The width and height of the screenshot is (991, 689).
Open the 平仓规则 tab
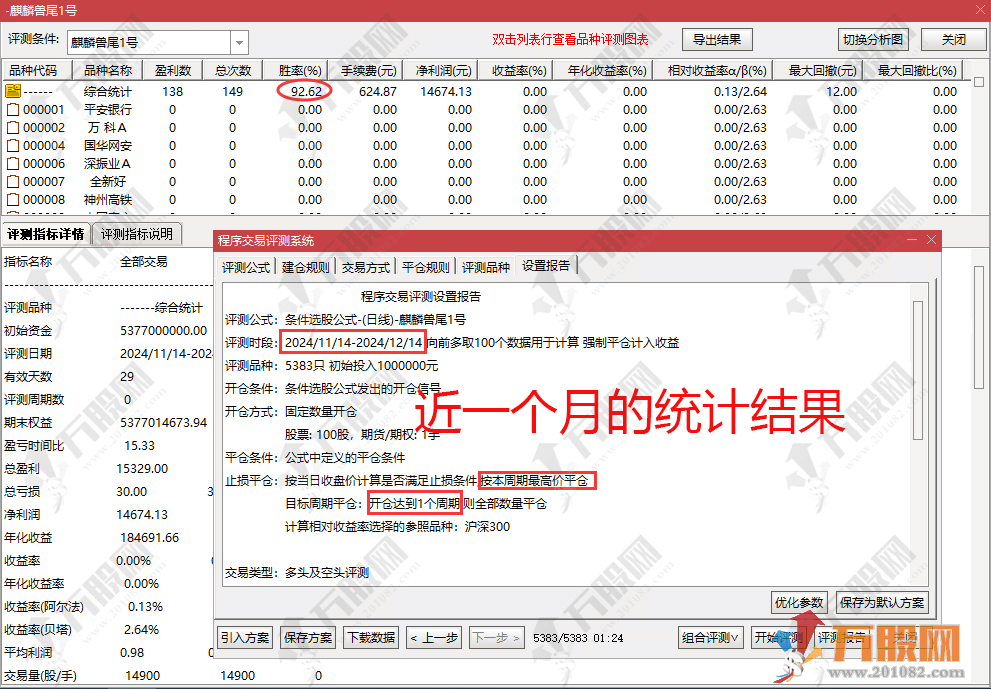[x=426, y=267]
